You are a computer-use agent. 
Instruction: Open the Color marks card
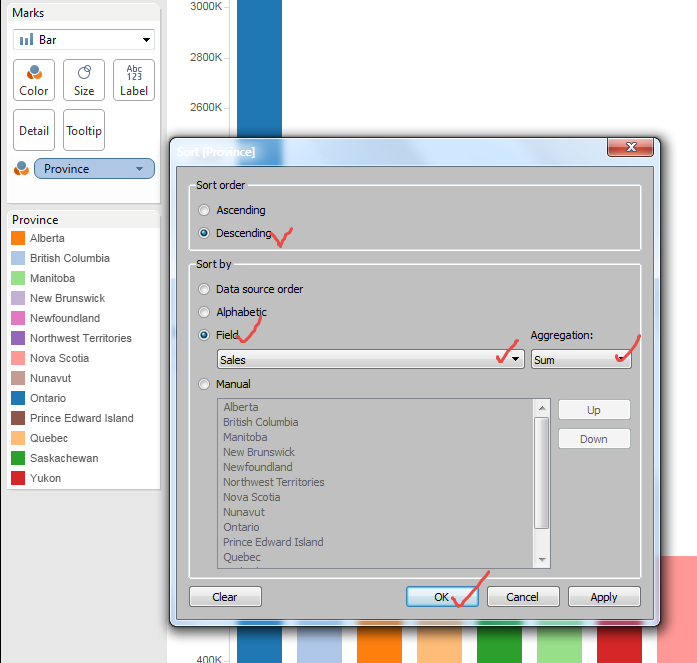34,80
